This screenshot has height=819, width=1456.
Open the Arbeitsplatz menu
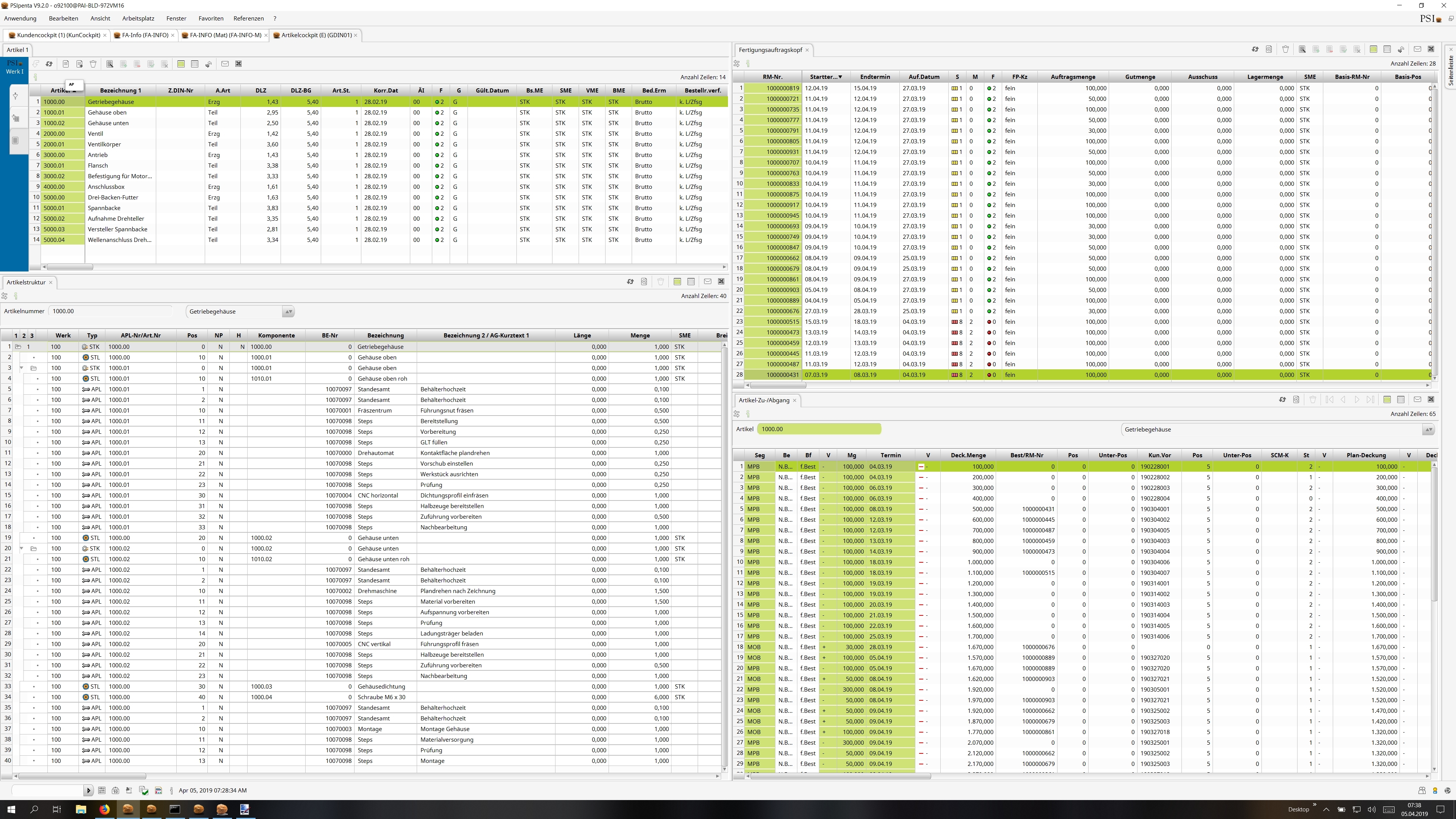[138, 18]
